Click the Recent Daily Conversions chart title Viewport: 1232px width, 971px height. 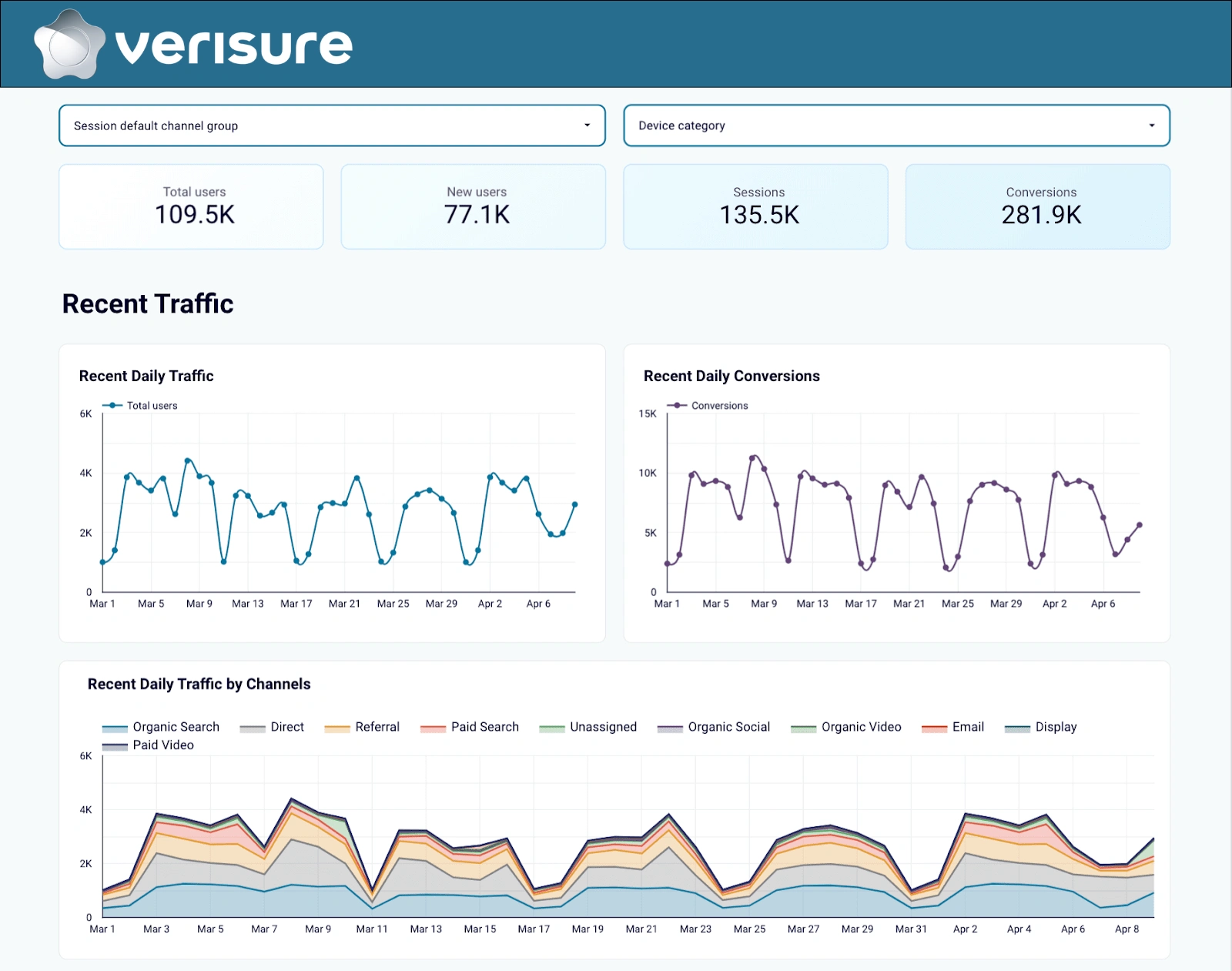coord(731,376)
